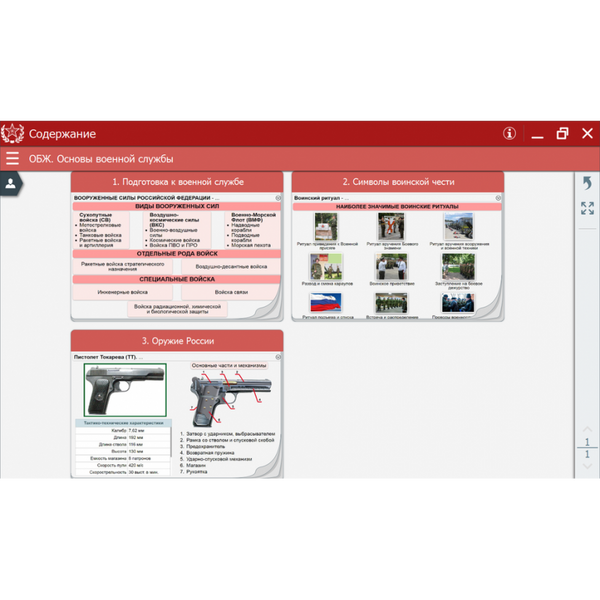This screenshot has height=600, width=600.
Task: Open the user profile side tab
Action: click(10, 183)
